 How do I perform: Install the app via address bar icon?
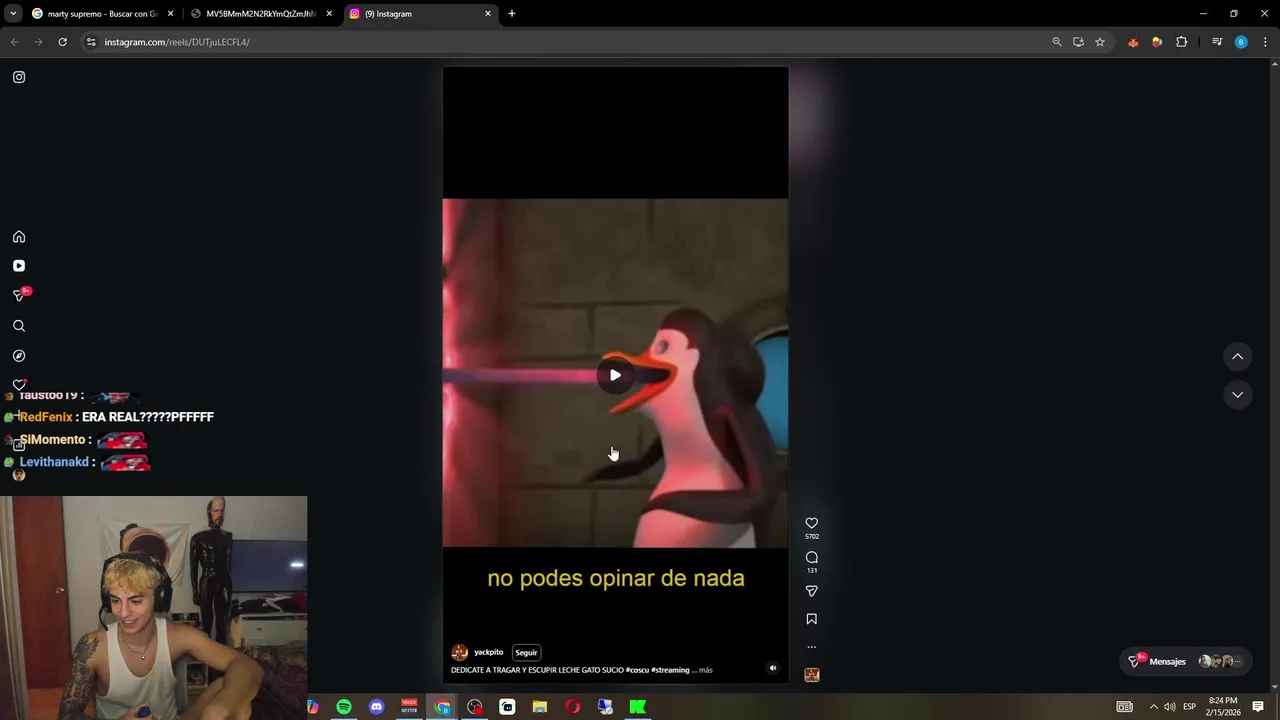coord(1078,42)
